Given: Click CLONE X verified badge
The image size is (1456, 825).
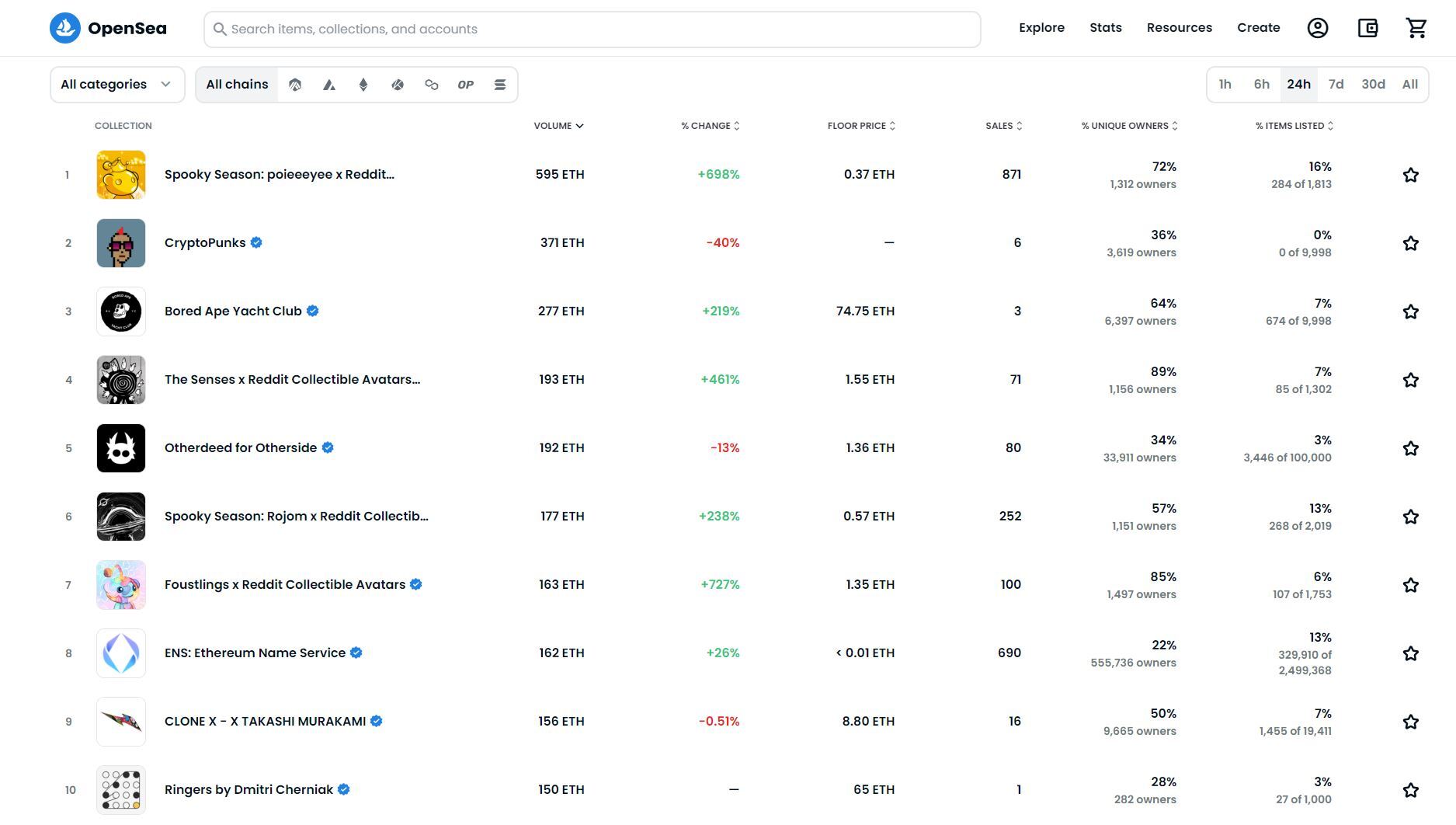Looking at the screenshot, I should (x=377, y=721).
